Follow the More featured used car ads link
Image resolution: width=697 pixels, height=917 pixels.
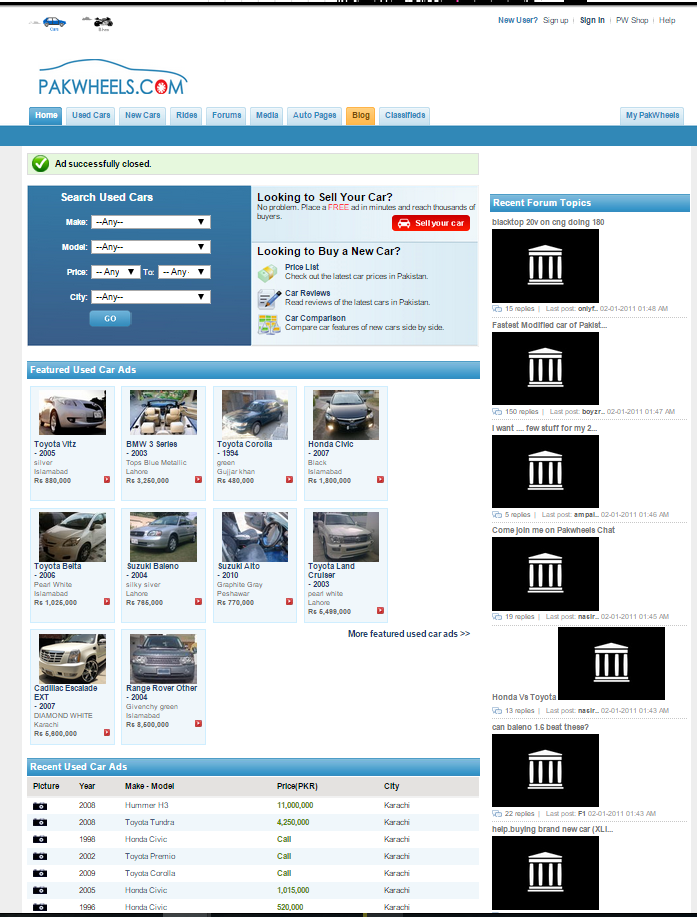[x=408, y=634]
